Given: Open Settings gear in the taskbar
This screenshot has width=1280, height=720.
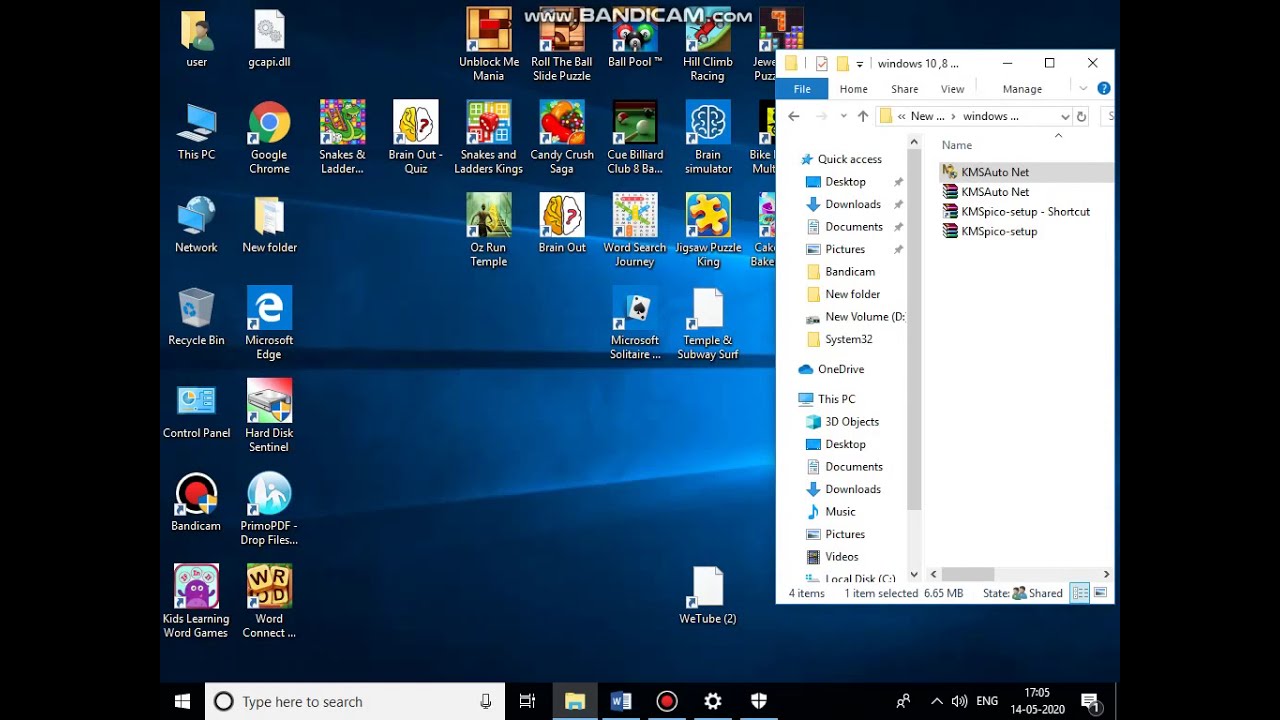Looking at the screenshot, I should coord(713,702).
